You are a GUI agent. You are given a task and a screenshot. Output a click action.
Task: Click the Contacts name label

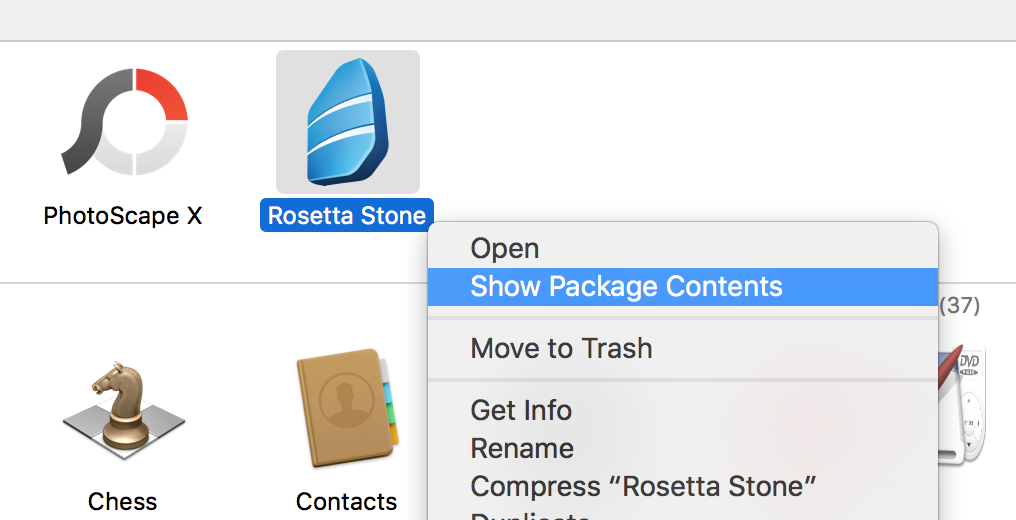(x=347, y=501)
